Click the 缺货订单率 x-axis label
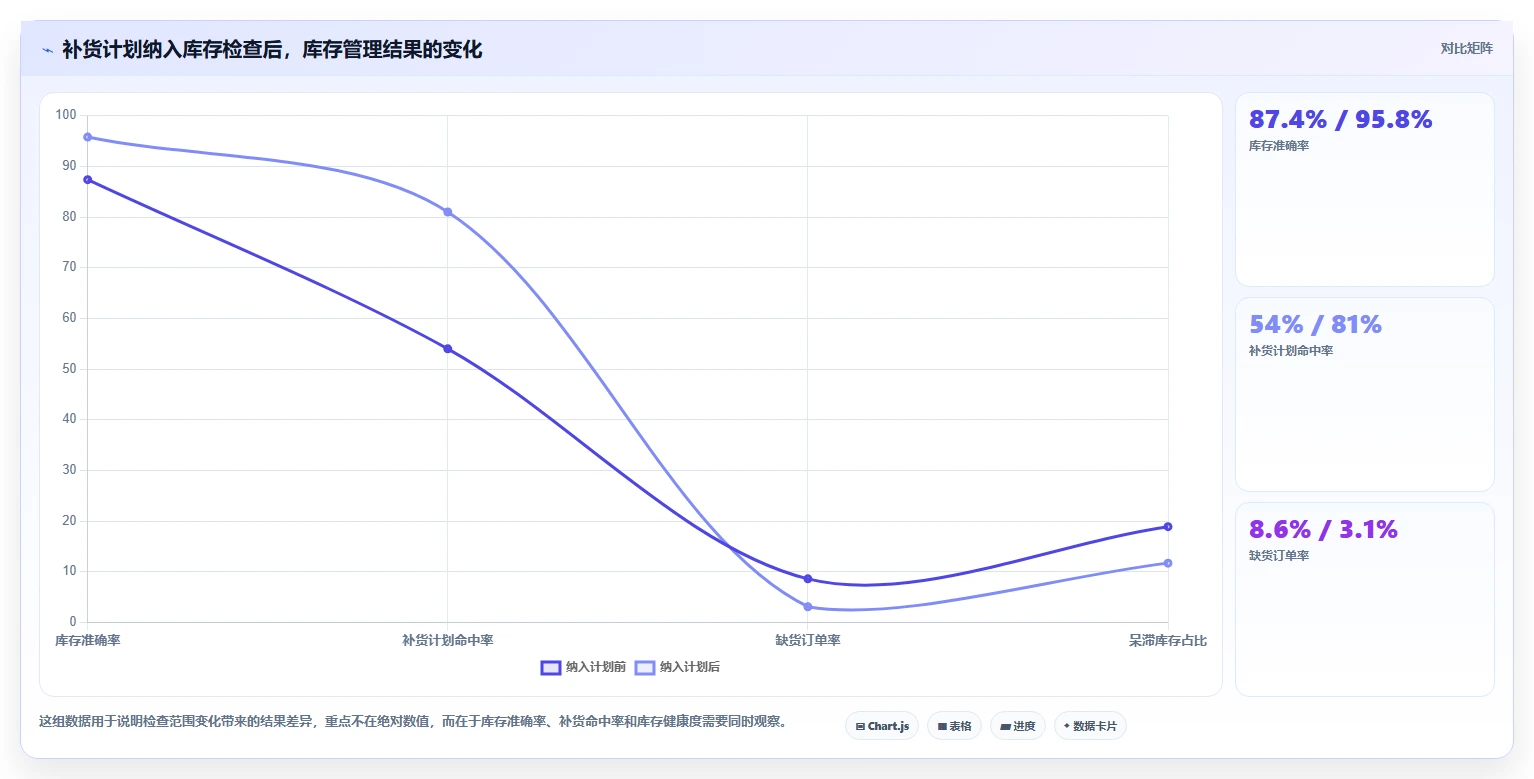The image size is (1534, 779). pyautogui.click(x=808, y=641)
